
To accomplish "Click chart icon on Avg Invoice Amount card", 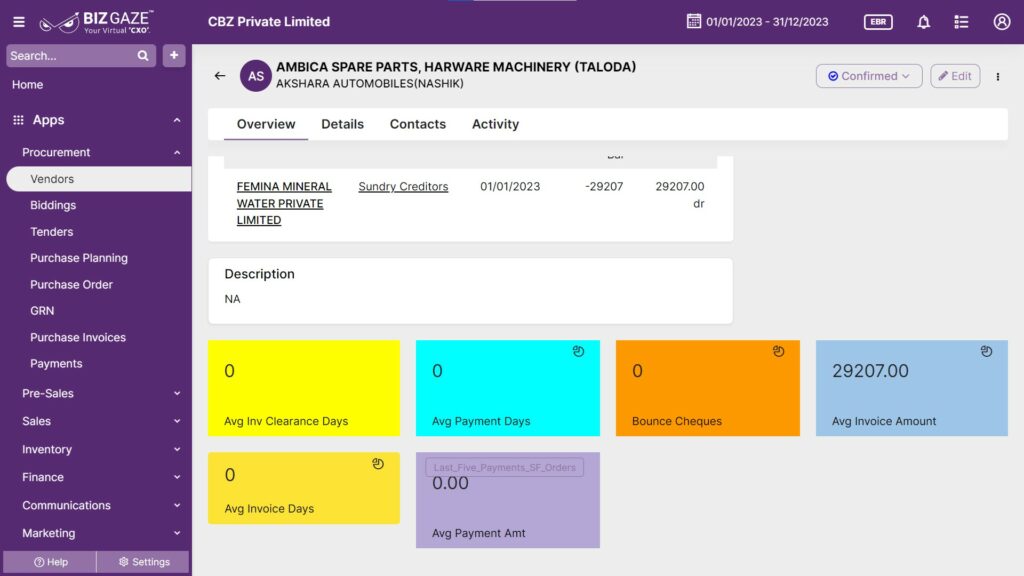I will coord(986,351).
